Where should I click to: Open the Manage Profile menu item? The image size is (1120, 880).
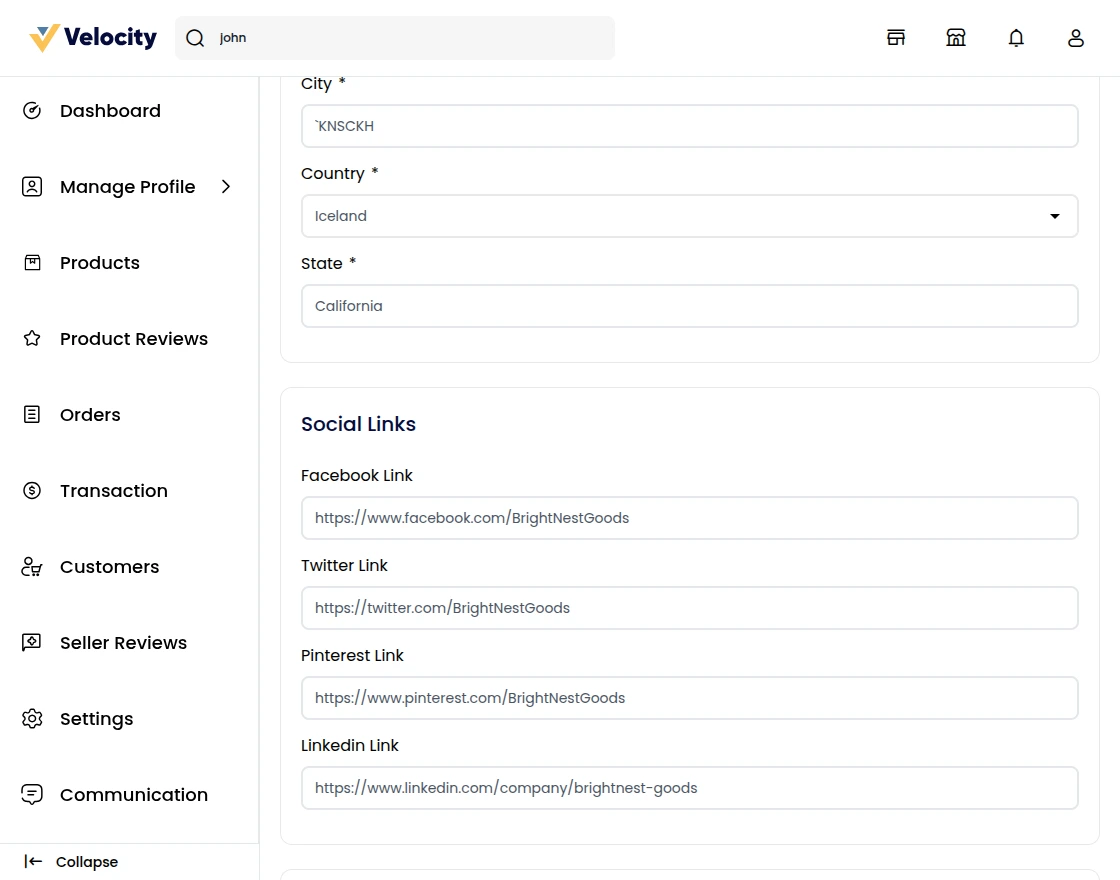128,186
